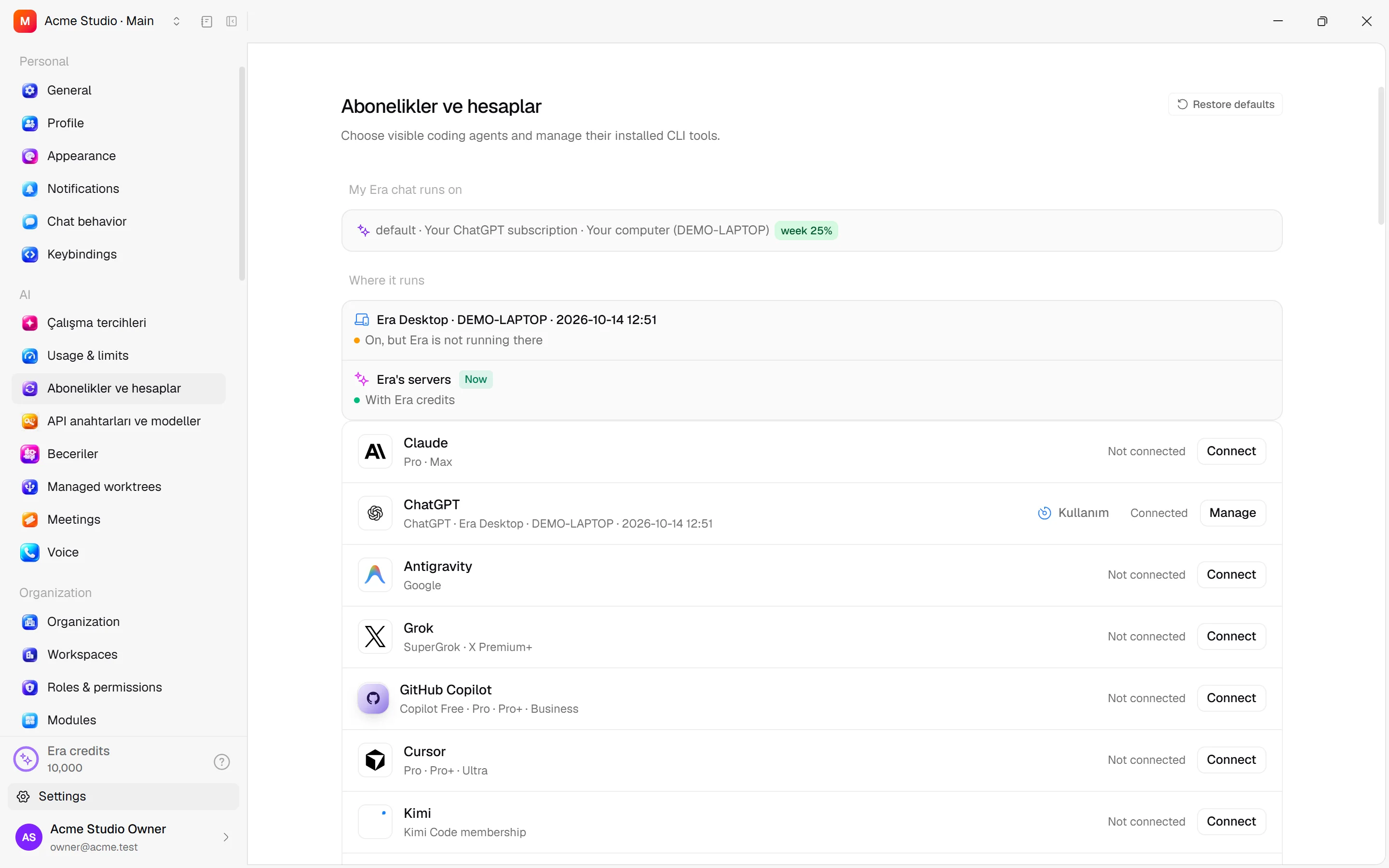This screenshot has height=868, width=1389.
Task: Open the default ChatGPT subscription runtime selector
Action: pyautogui.click(x=812, y=230)
